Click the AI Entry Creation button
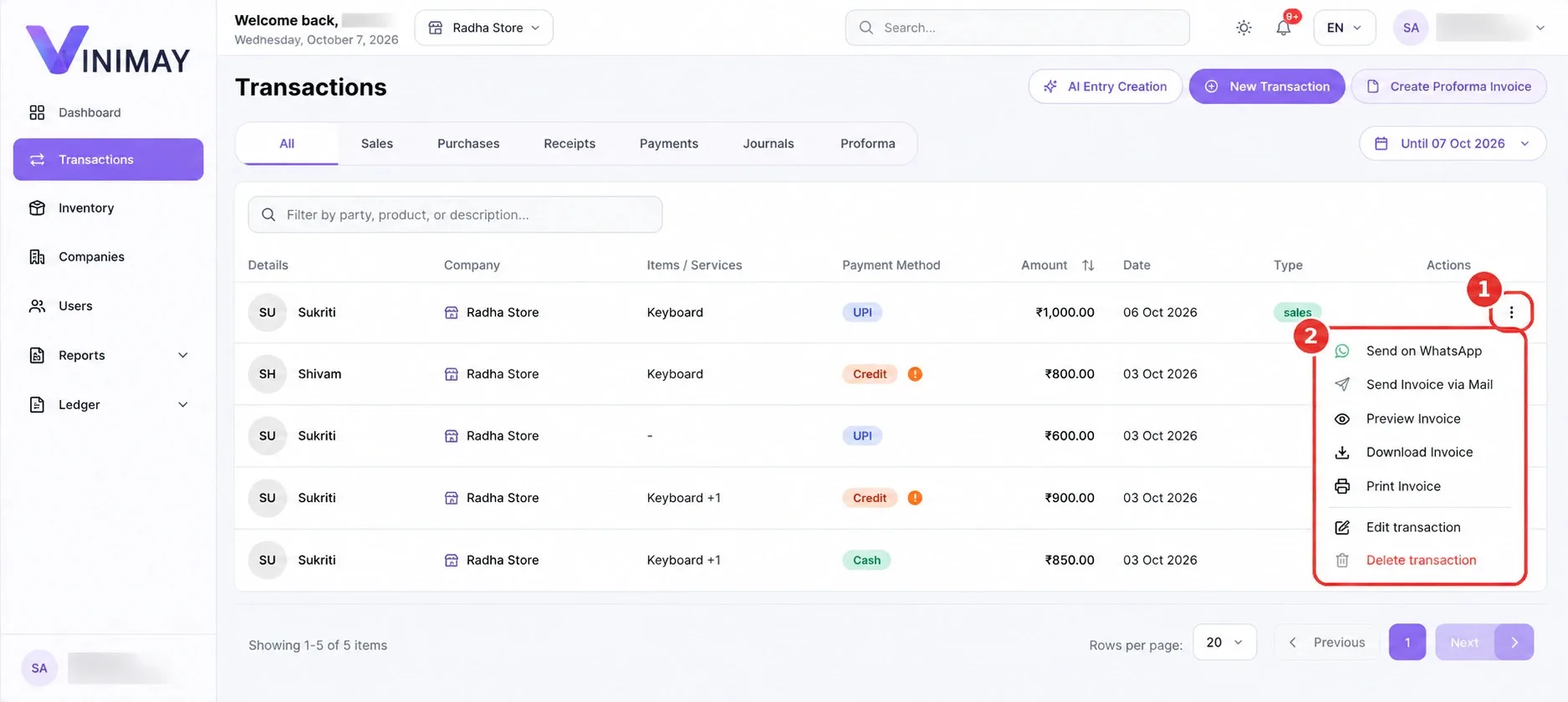 pos(1105,86)
